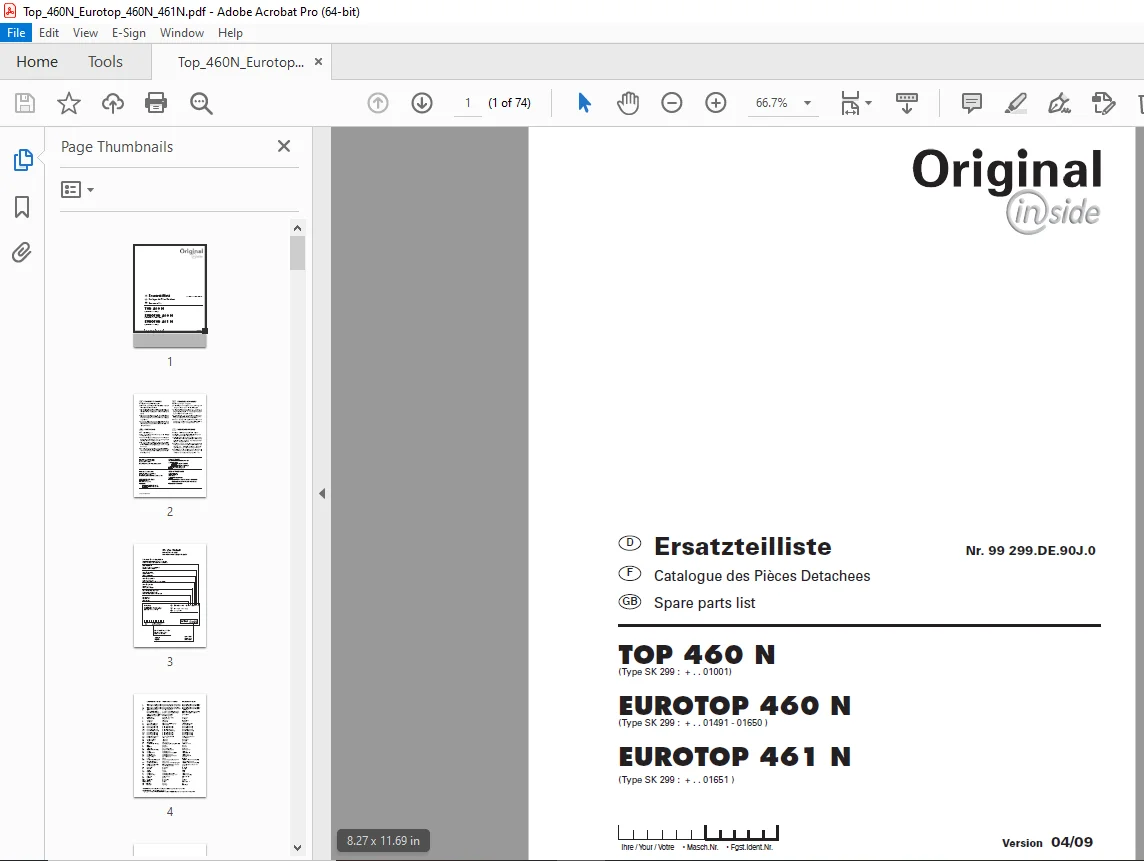Viewport: 1144px width, 861px height.
Task: Click the stamp tool icon
Action: tap(1103, 103)
